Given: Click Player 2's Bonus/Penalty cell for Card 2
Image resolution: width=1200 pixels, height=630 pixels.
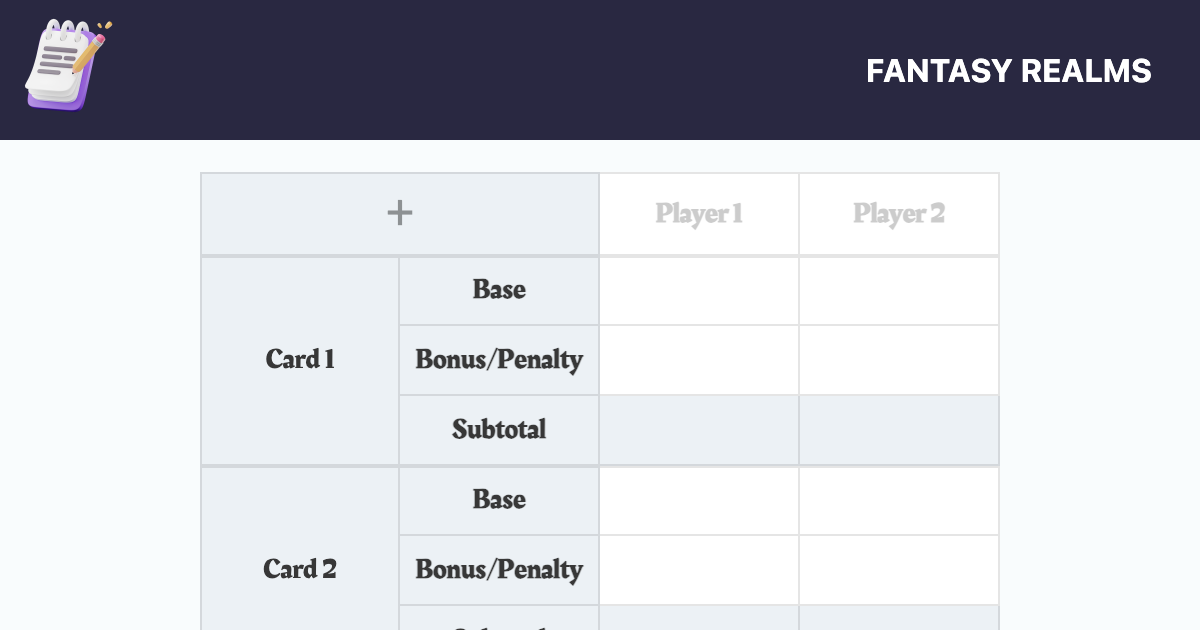Looking at the screenshot, I should click(898, 569).
